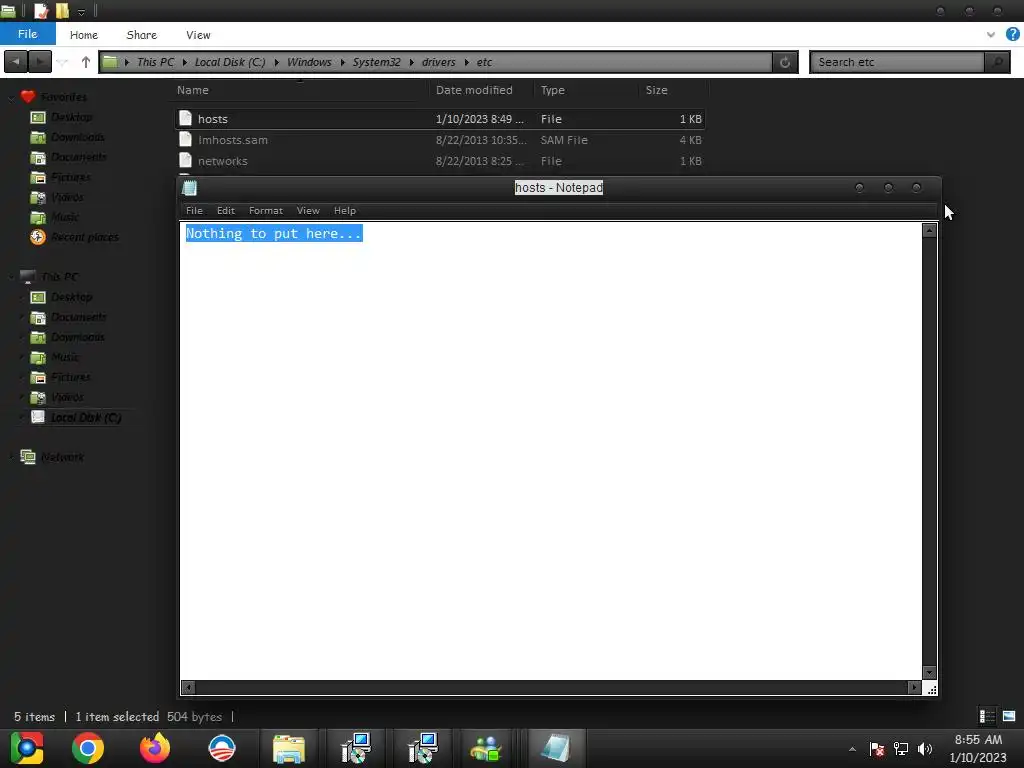Open Recent places in sidebar
Image resolution: width=1024 pixels, height=768 pixels.
[84, 237]
